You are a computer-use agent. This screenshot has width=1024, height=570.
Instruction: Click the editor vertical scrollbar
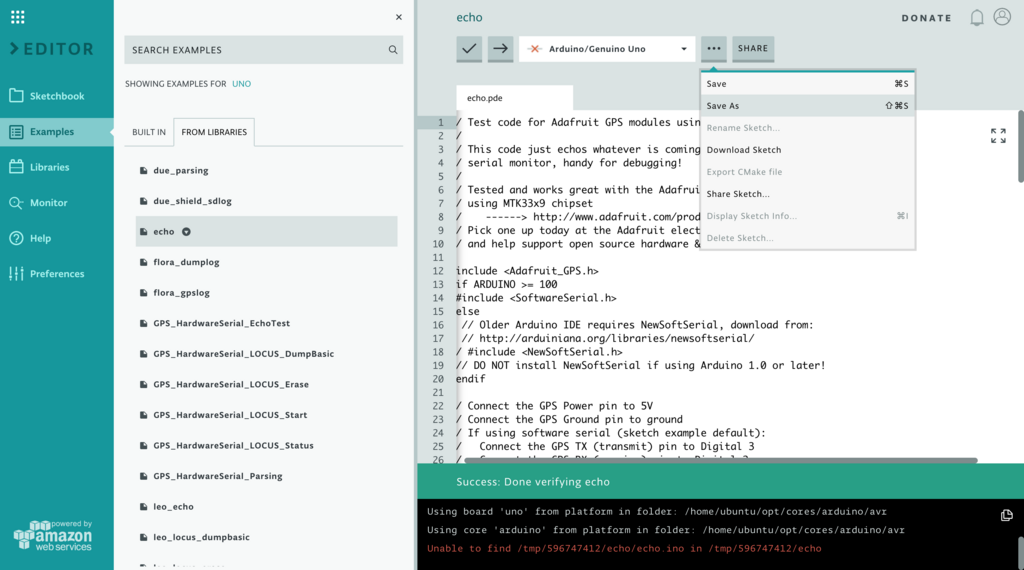pos(1021,146)
